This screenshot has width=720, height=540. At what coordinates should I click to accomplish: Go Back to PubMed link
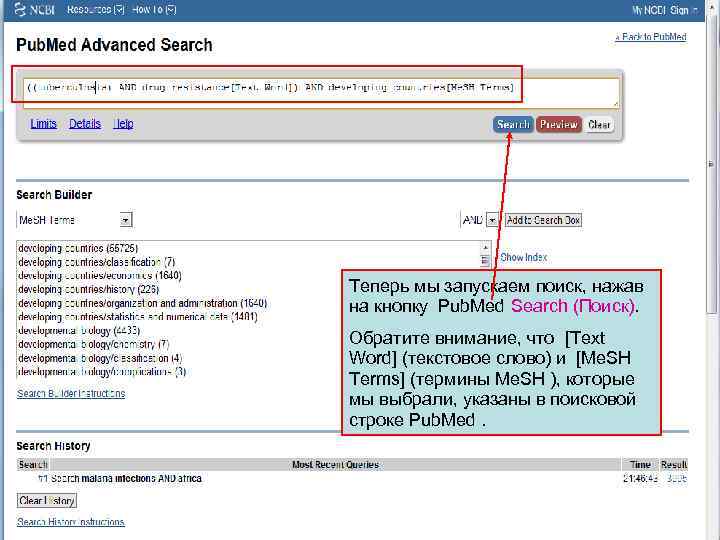click(651, 37)
